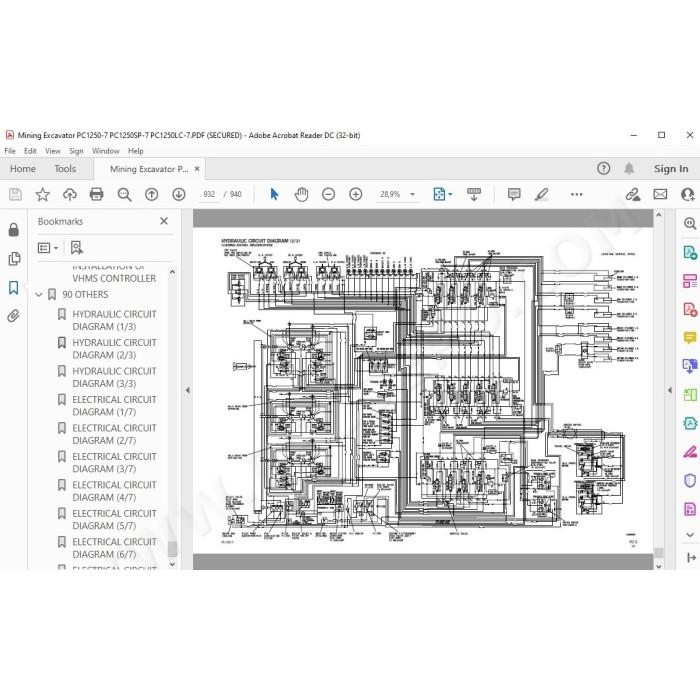Open HYDRAULIC CIRCUIT DIAGRAM (3/3) bookmark
The image size is (700, 700).
(x=114, y=377)
